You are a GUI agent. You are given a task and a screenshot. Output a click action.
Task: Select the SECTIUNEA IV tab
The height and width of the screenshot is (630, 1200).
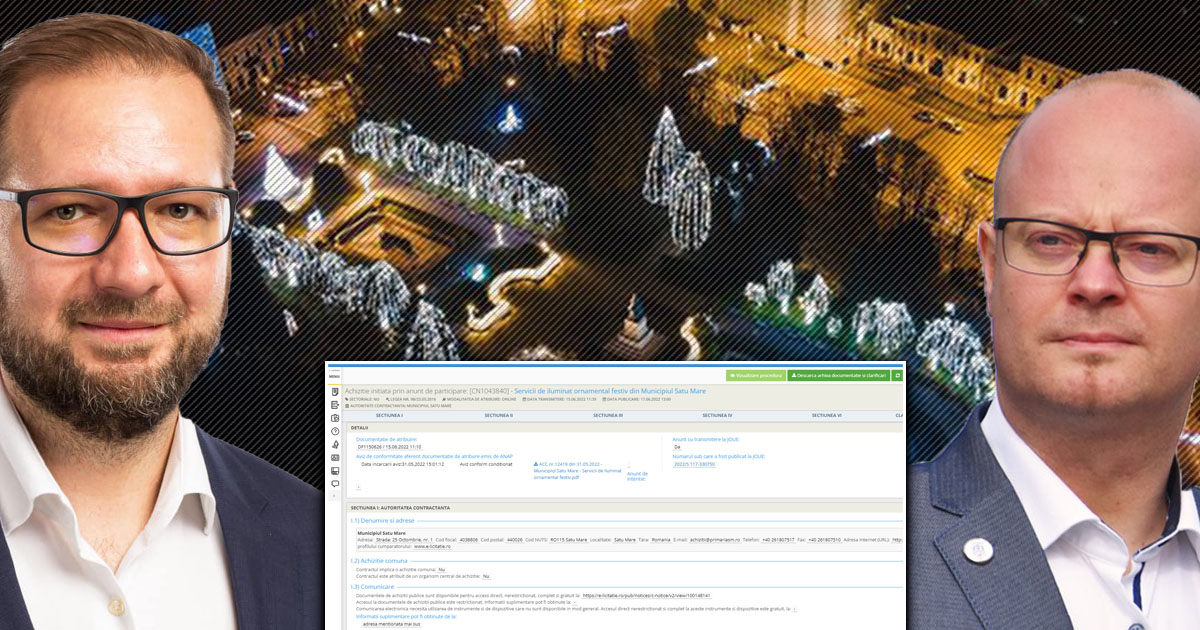[x=717, y=414]
